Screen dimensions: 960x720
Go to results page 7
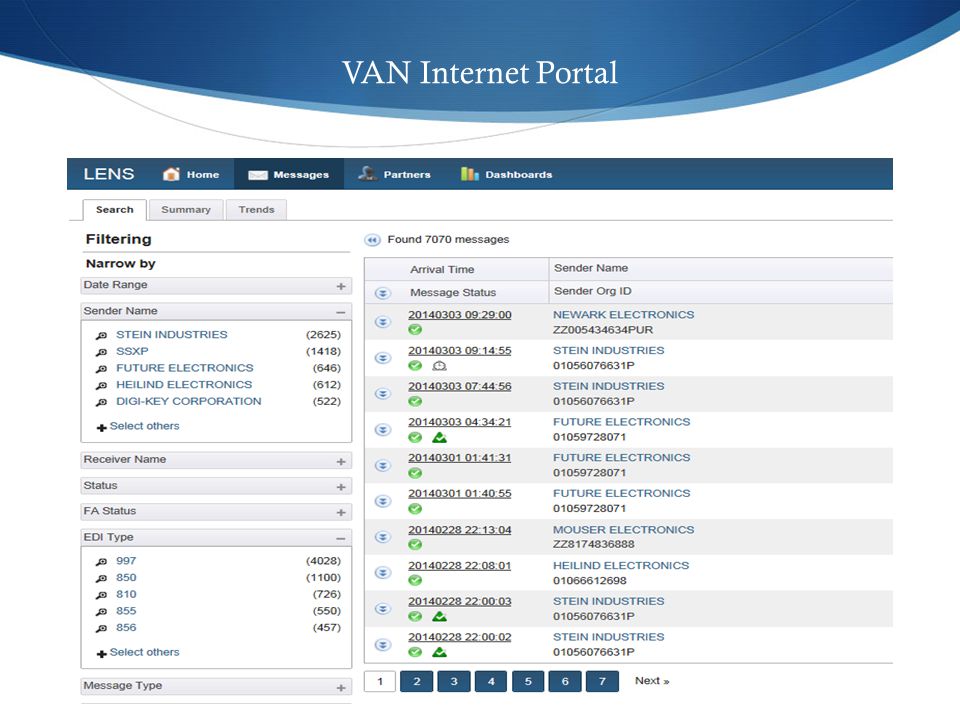pos(602,681)
